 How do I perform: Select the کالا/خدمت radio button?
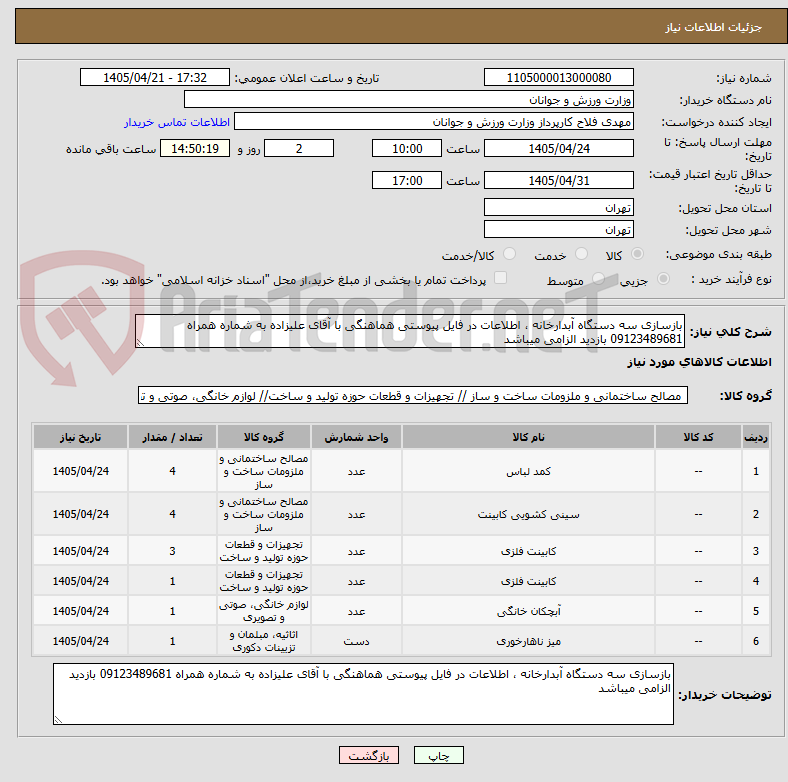(510, 254)
